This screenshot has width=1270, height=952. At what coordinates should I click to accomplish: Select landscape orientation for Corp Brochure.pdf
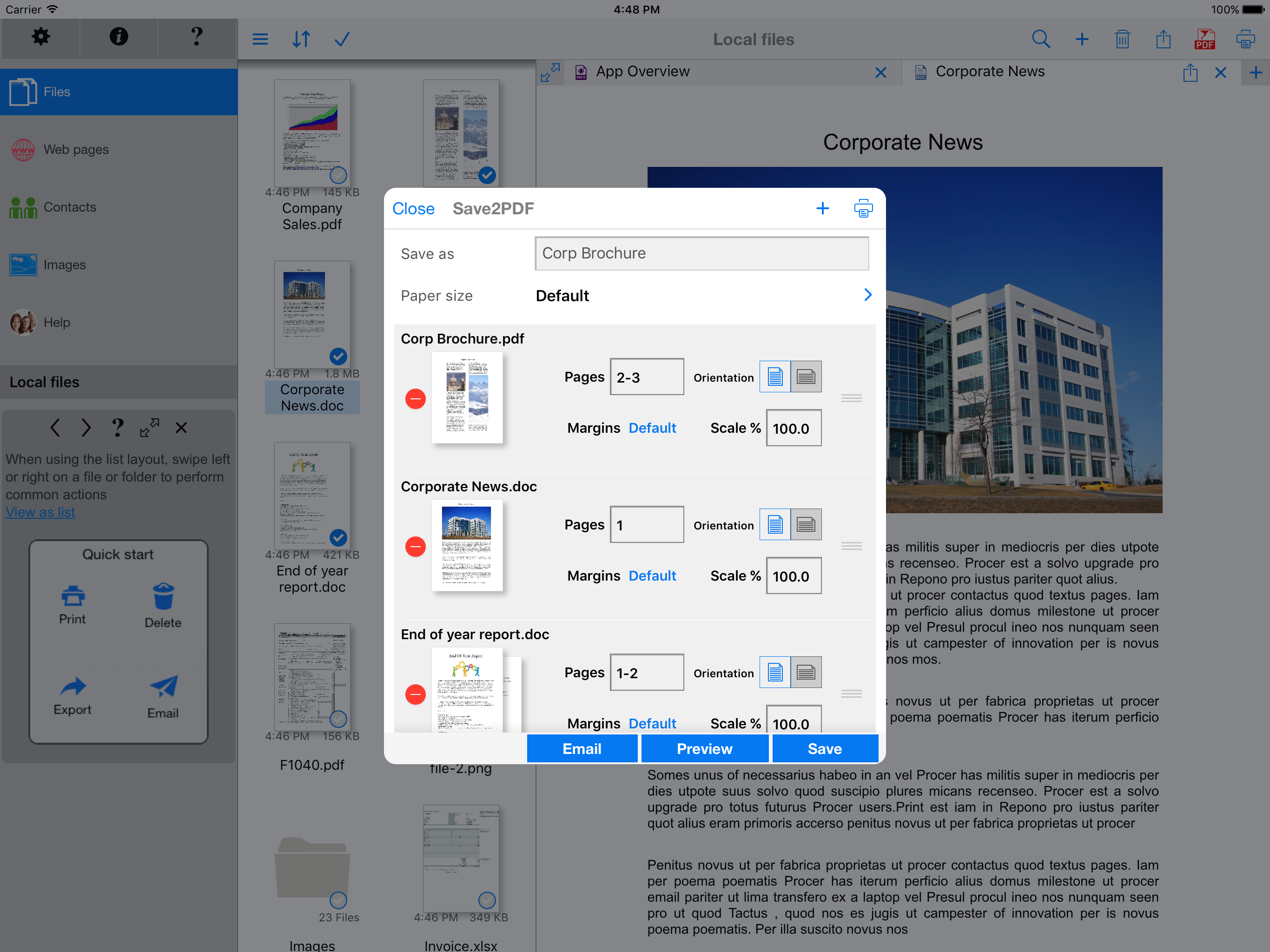click(x=806, y=377)
